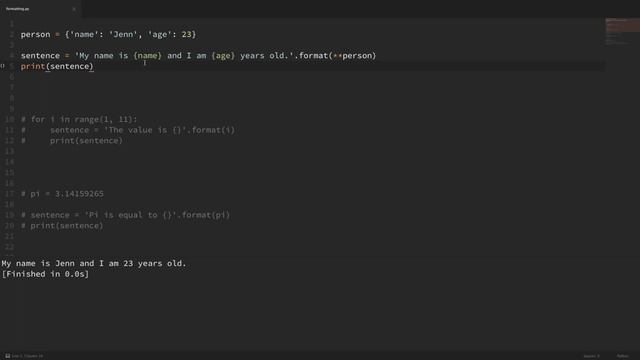Click the Line, Column indicator in status bar
The width and height of the screenshot is (640, 360).
(27, 356)
